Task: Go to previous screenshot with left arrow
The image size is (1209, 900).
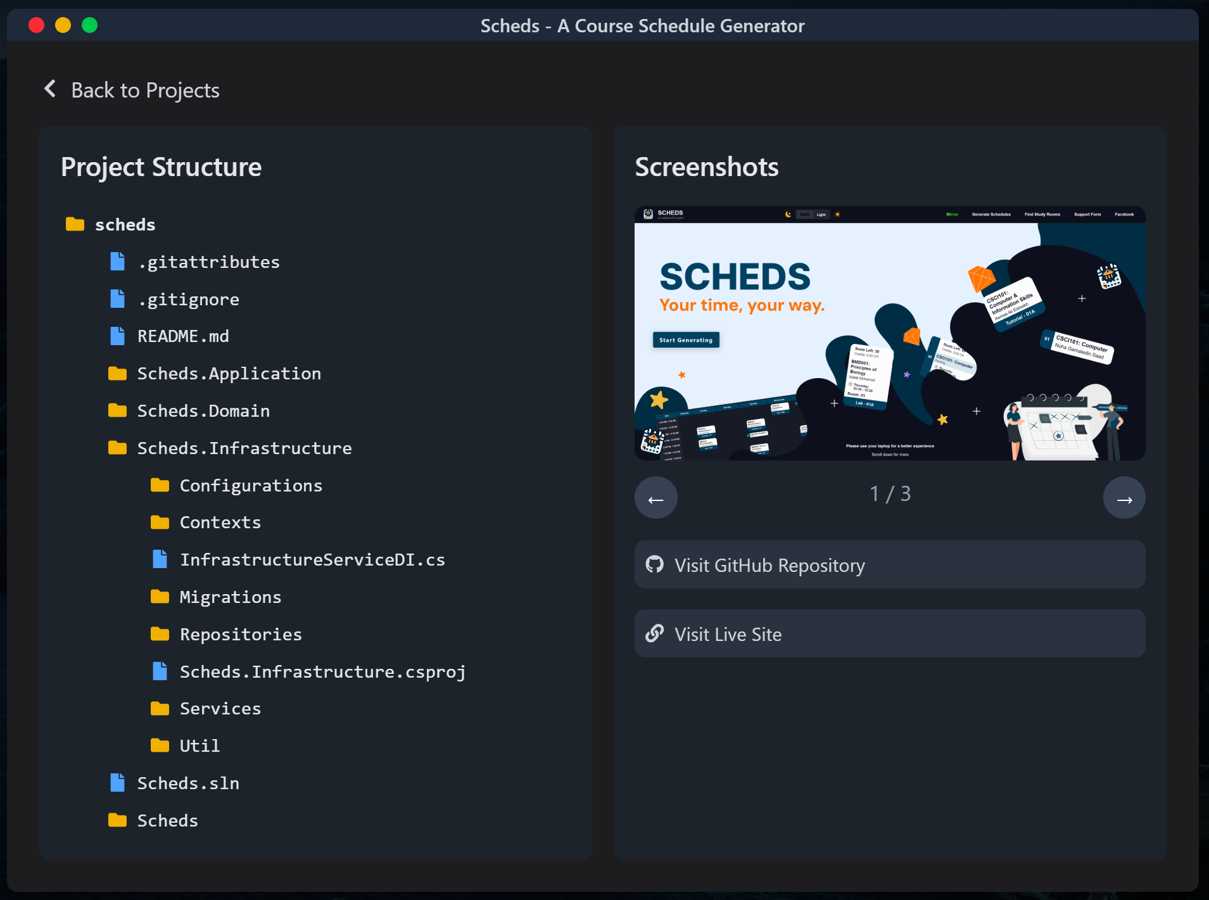Action: tap(656, 498)
